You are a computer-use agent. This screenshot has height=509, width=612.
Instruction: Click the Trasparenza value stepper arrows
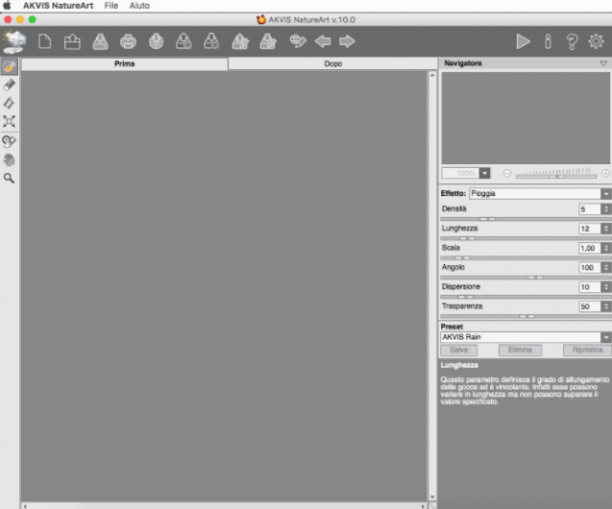coord(606,307)
